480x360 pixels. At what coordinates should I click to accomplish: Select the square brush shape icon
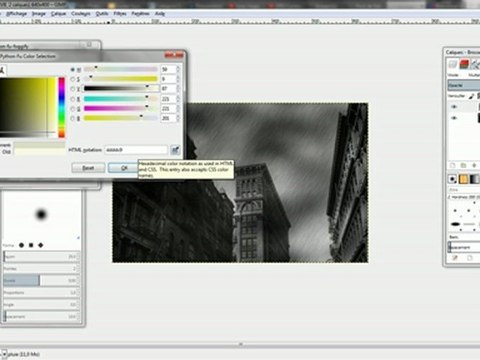point(31,245)
